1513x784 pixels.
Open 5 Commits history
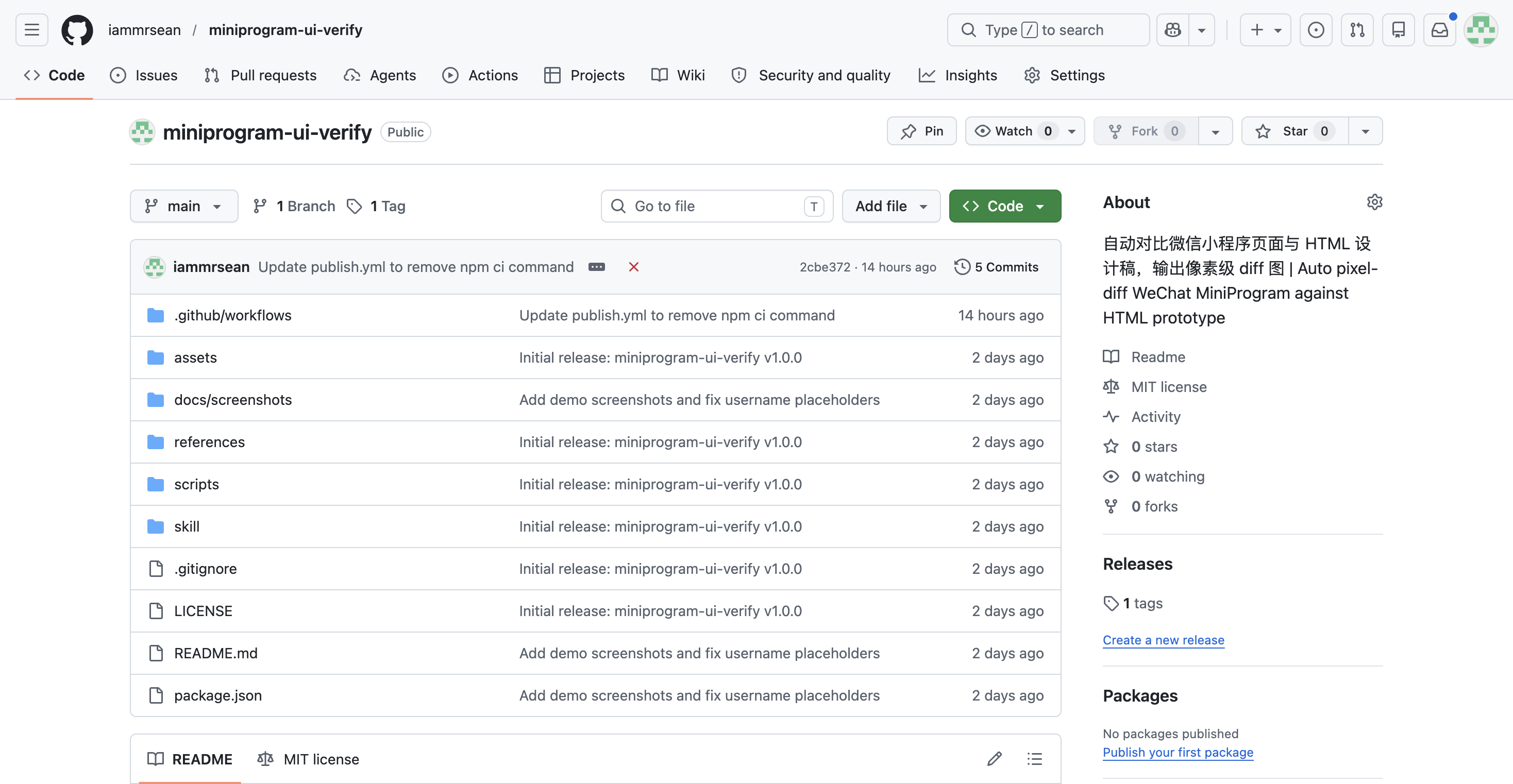[x=997, y=267]
